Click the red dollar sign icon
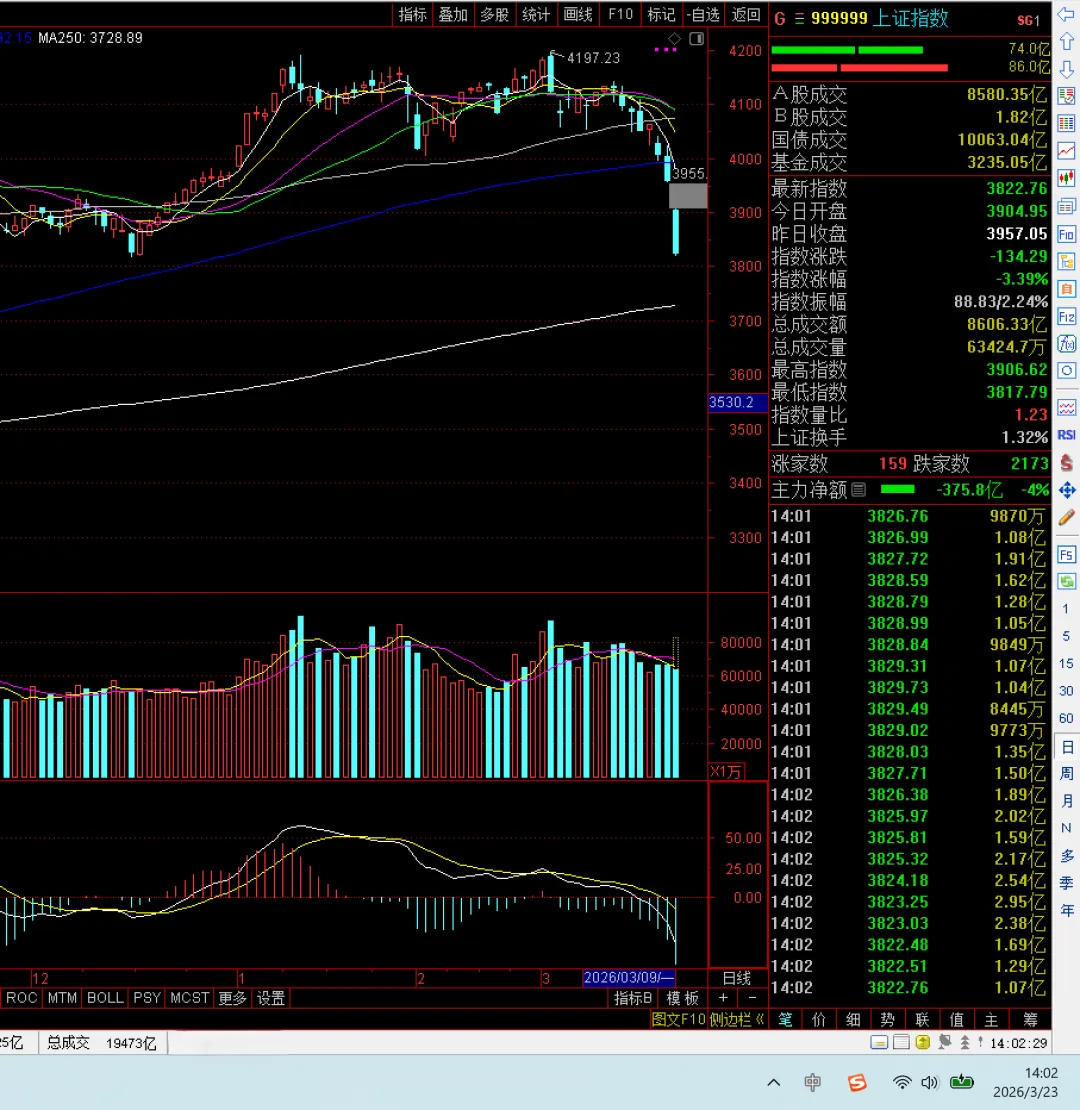 [x=1066, y=463]
